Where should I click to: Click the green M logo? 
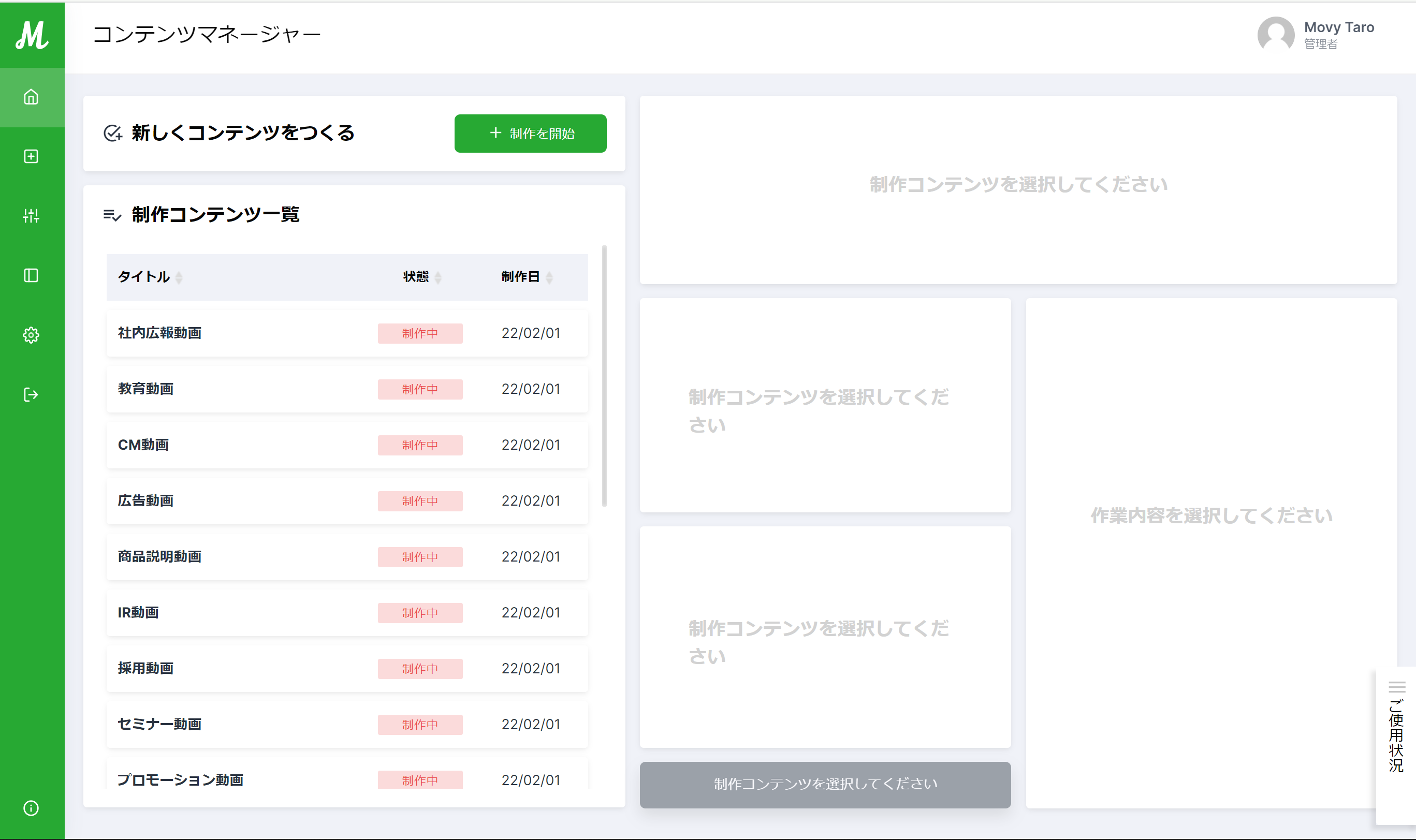click(x=32, y=35)
